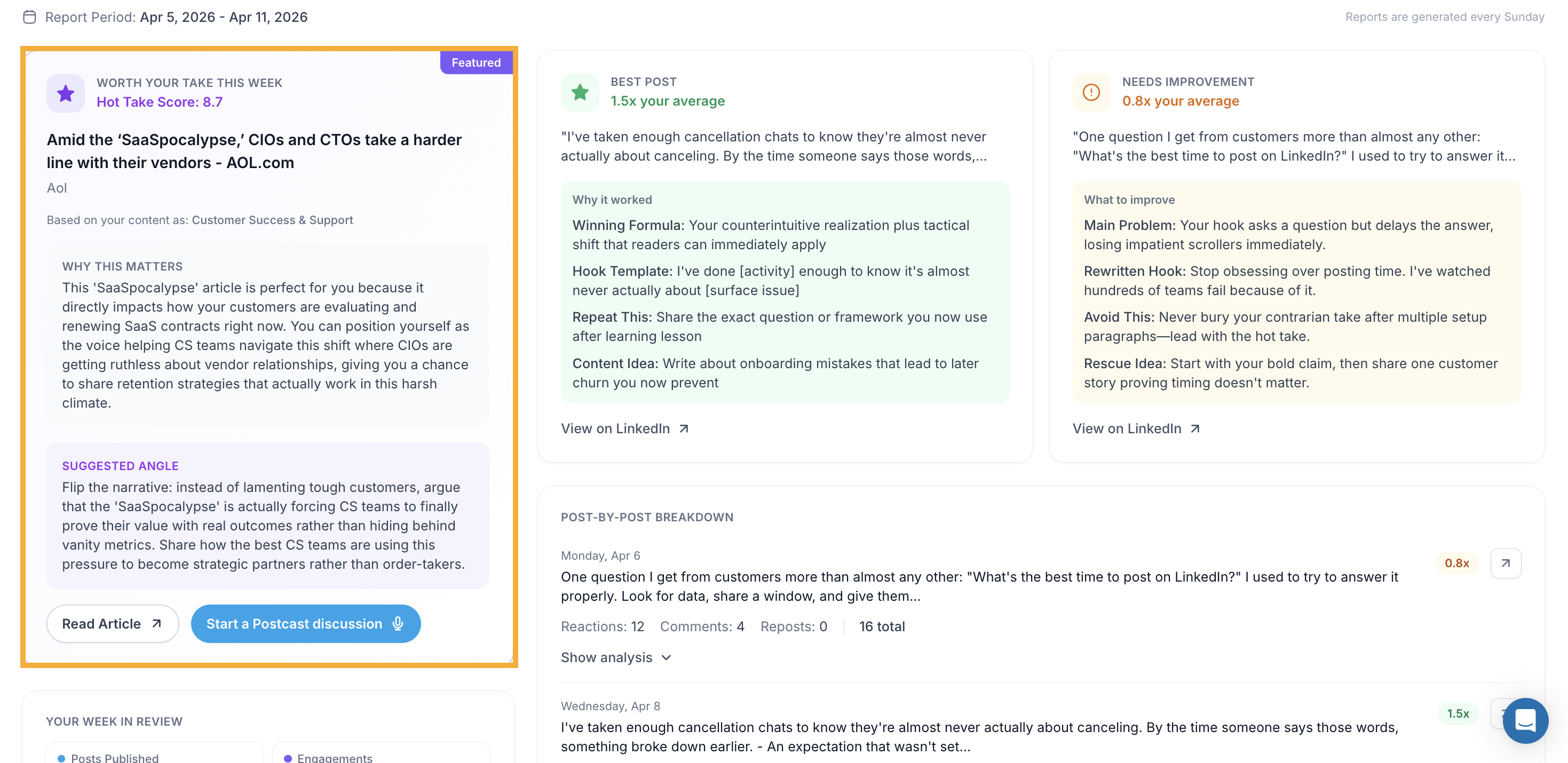1568x763 pixels.
Task: Open the chat support bubble
Action: click(1525, 720)
